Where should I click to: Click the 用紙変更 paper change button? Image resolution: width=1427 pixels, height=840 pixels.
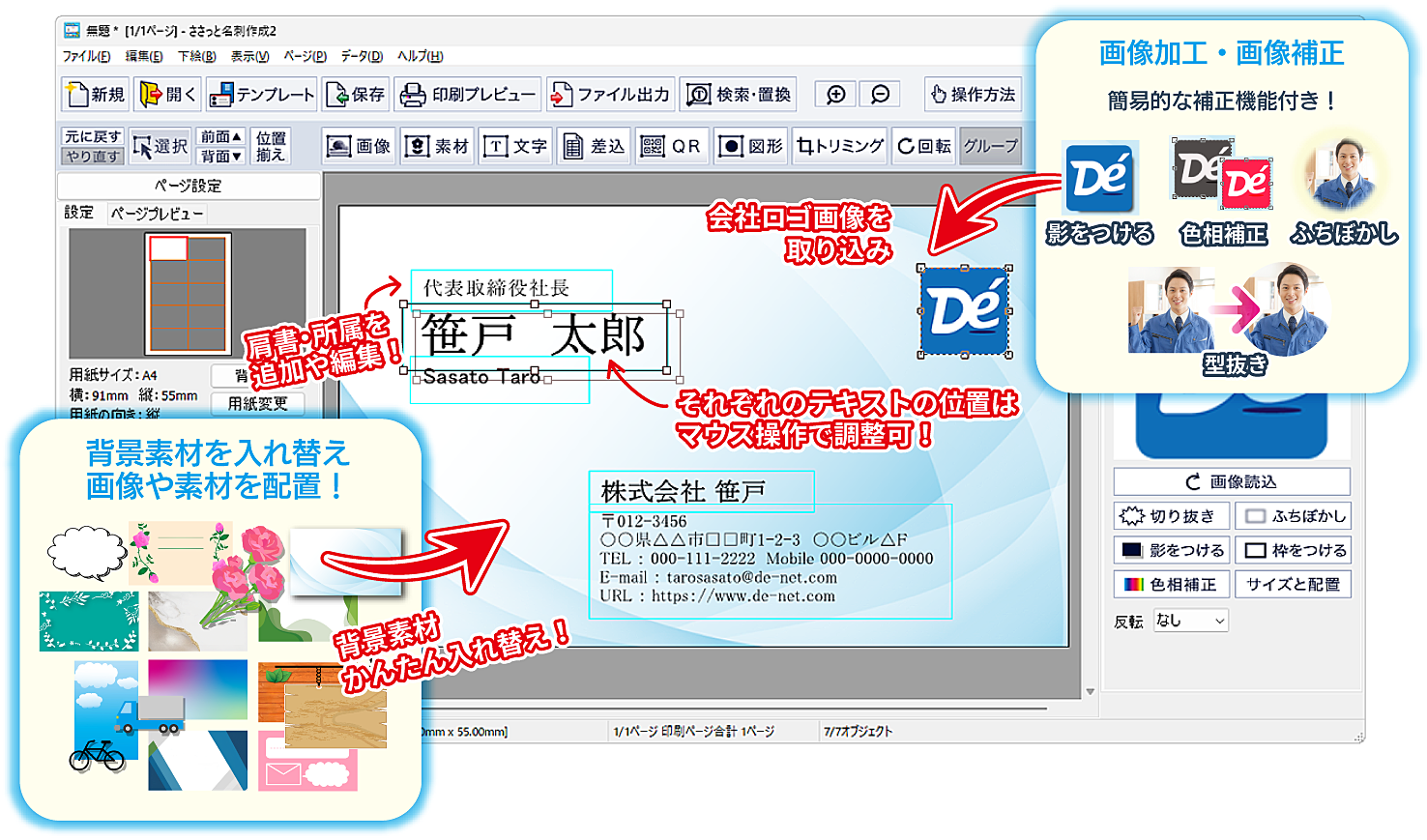click(x=257, y=403)
